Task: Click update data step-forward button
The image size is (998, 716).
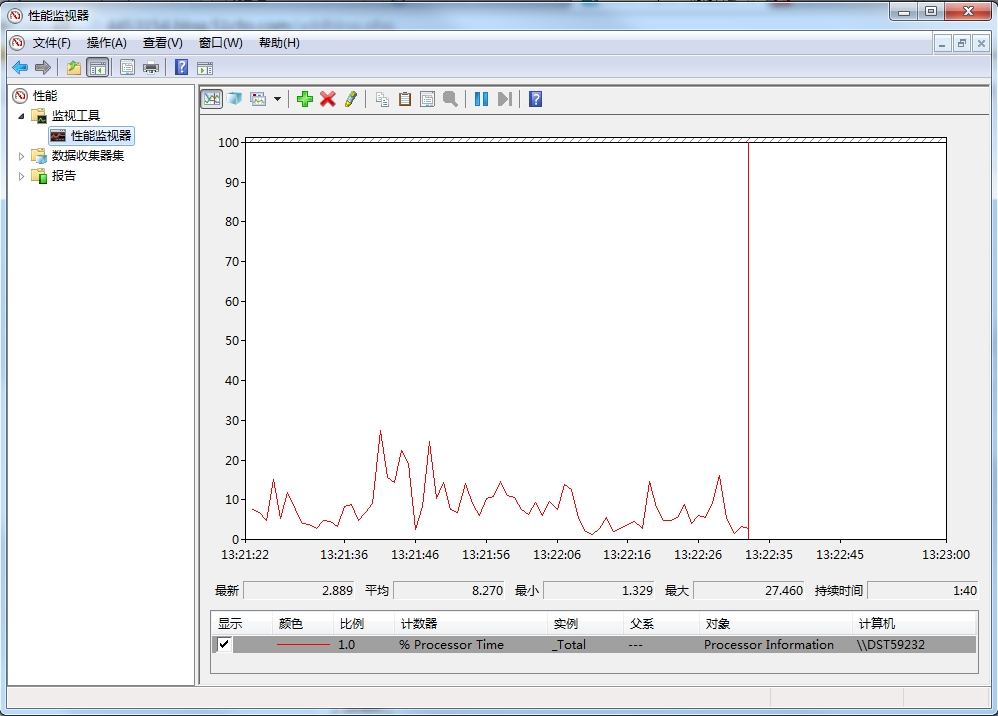Action: (505, 99)
